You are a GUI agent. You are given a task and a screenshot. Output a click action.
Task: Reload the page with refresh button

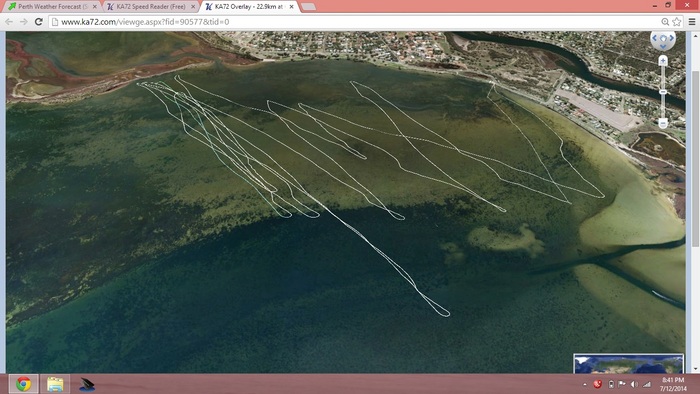coord(39,21)
